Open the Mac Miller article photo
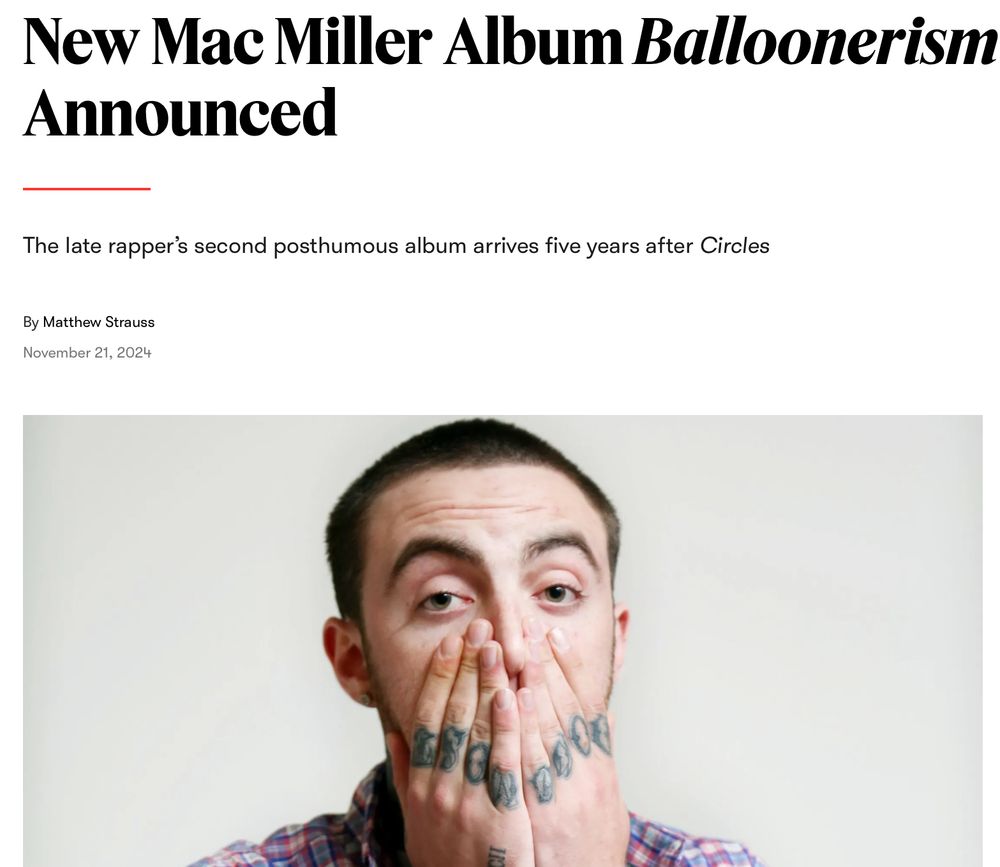 coord(503,641)
